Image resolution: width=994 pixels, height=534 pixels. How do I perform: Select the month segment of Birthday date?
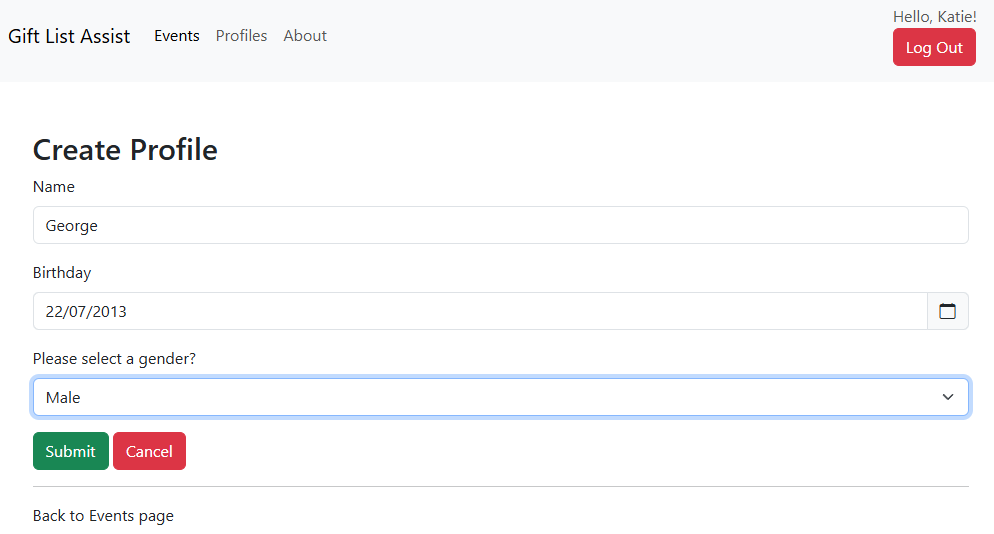[x=79, y=311]
